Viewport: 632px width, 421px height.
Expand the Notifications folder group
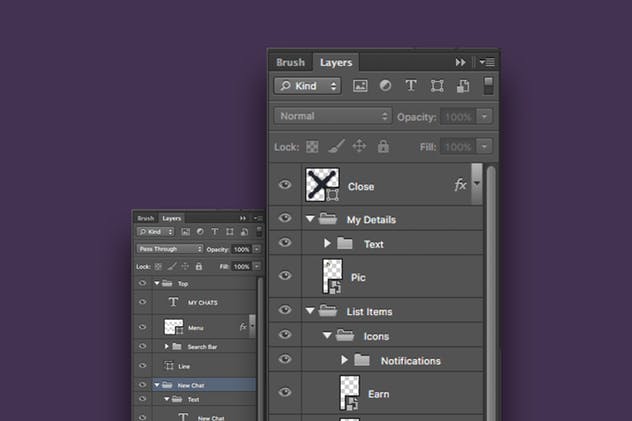pos(345,360)
